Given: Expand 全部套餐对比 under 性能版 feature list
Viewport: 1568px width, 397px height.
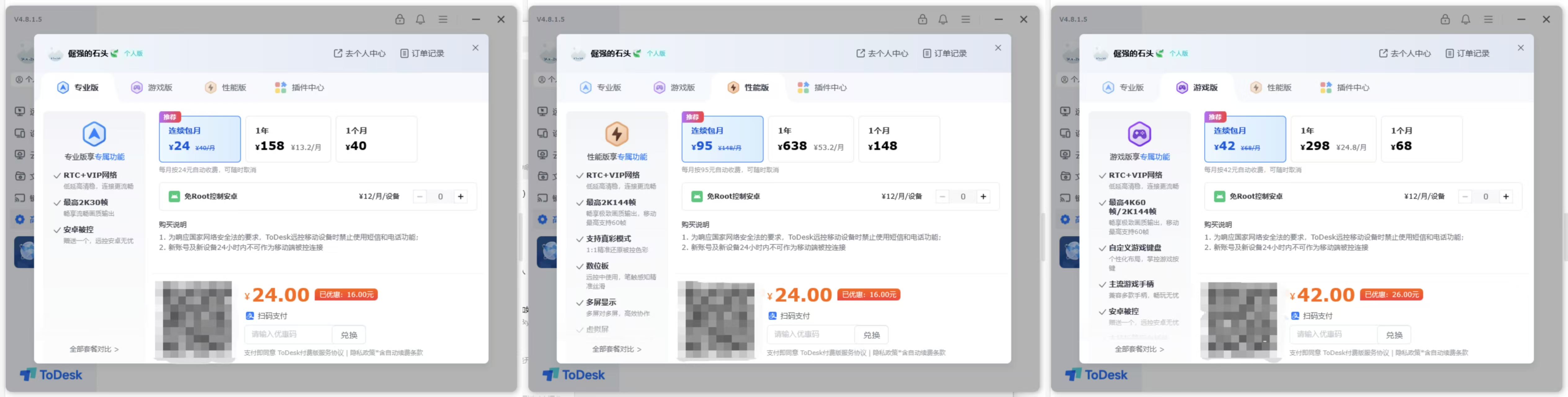Looking at the screenshot, I should (x=616, y=349).
